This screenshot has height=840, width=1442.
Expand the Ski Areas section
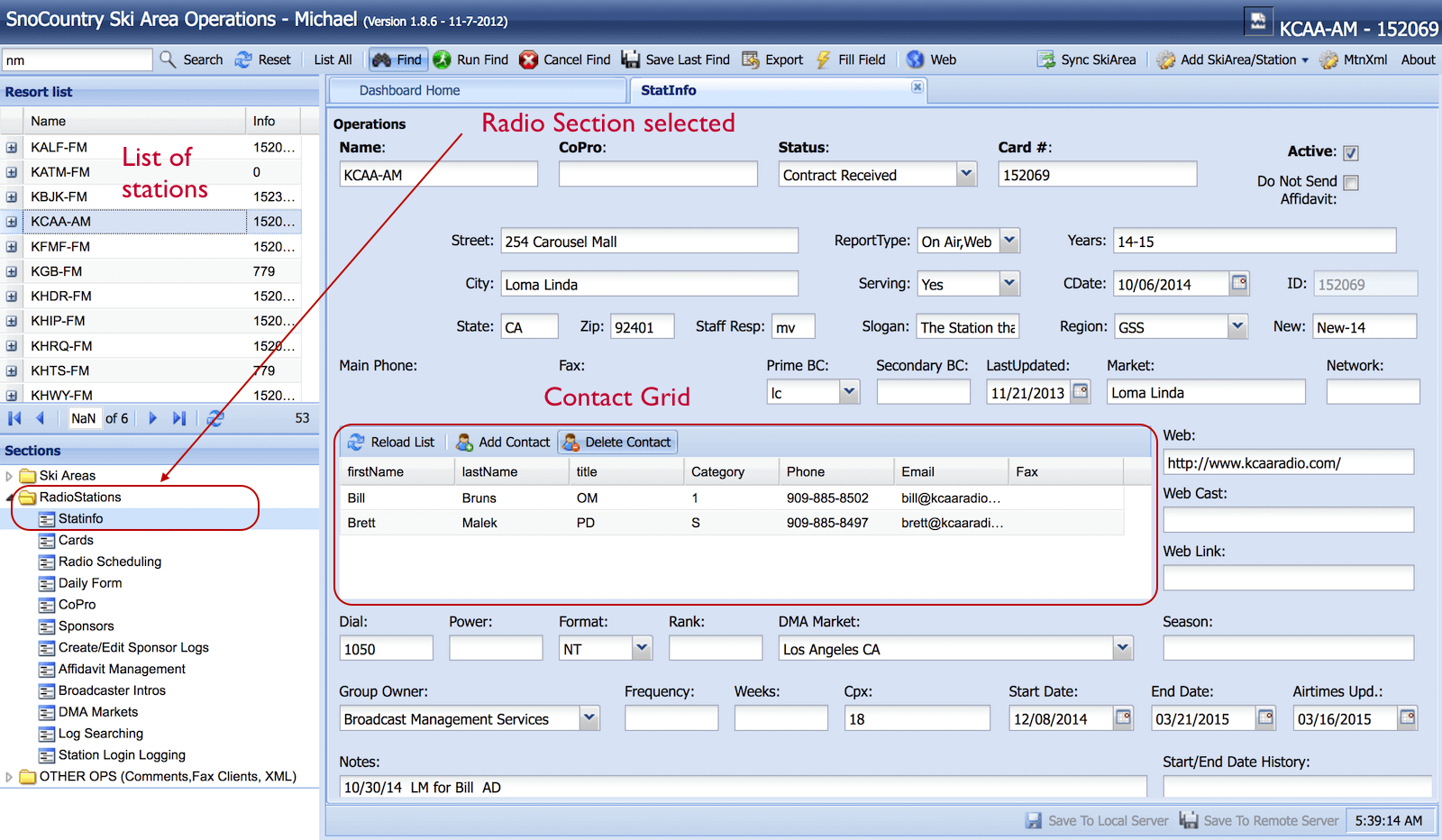pyautogui.click(x=9, y=476)
